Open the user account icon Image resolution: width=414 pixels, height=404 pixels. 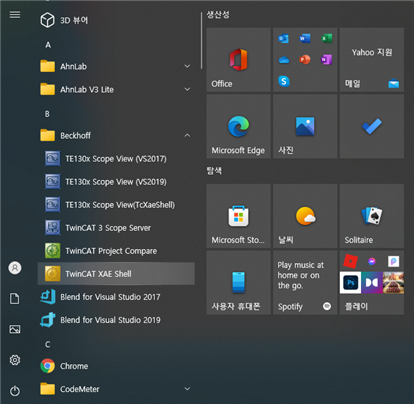[x=15, y=268]
